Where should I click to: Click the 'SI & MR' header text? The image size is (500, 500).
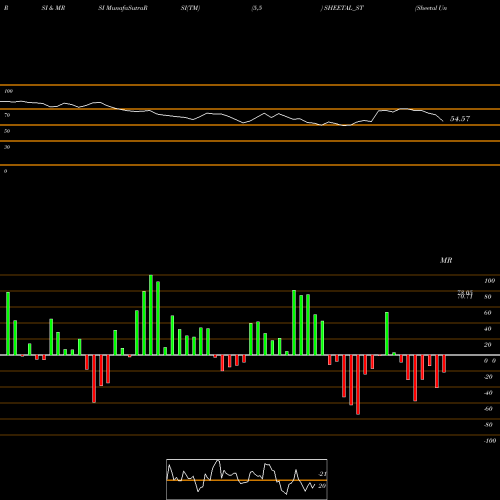coord(53,8)
